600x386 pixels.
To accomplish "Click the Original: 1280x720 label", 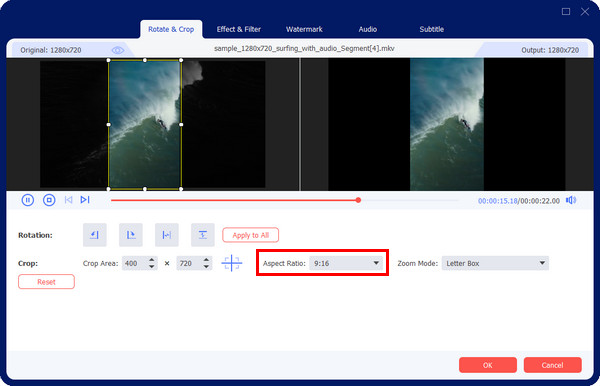I will (51, 50).
